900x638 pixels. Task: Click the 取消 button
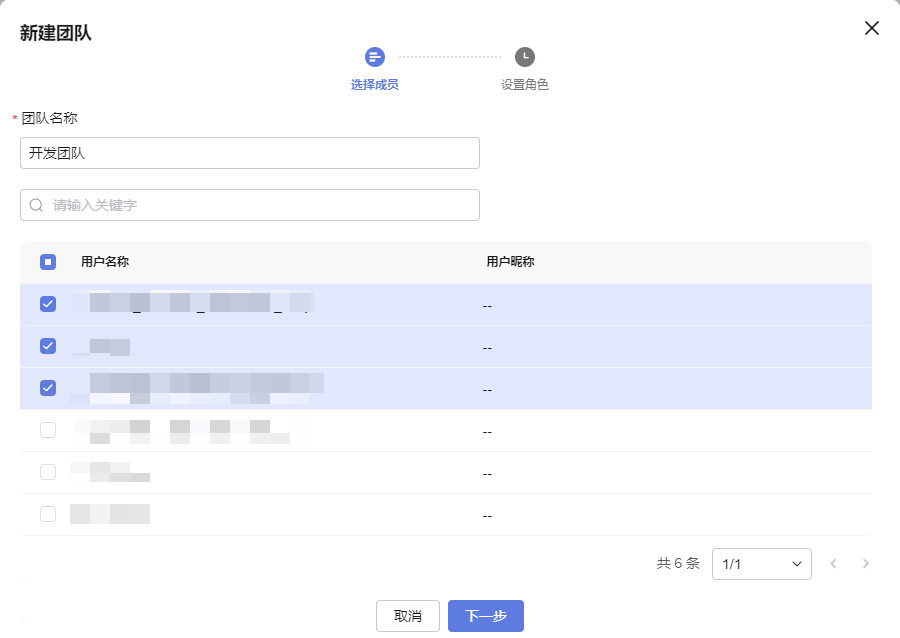408,616
